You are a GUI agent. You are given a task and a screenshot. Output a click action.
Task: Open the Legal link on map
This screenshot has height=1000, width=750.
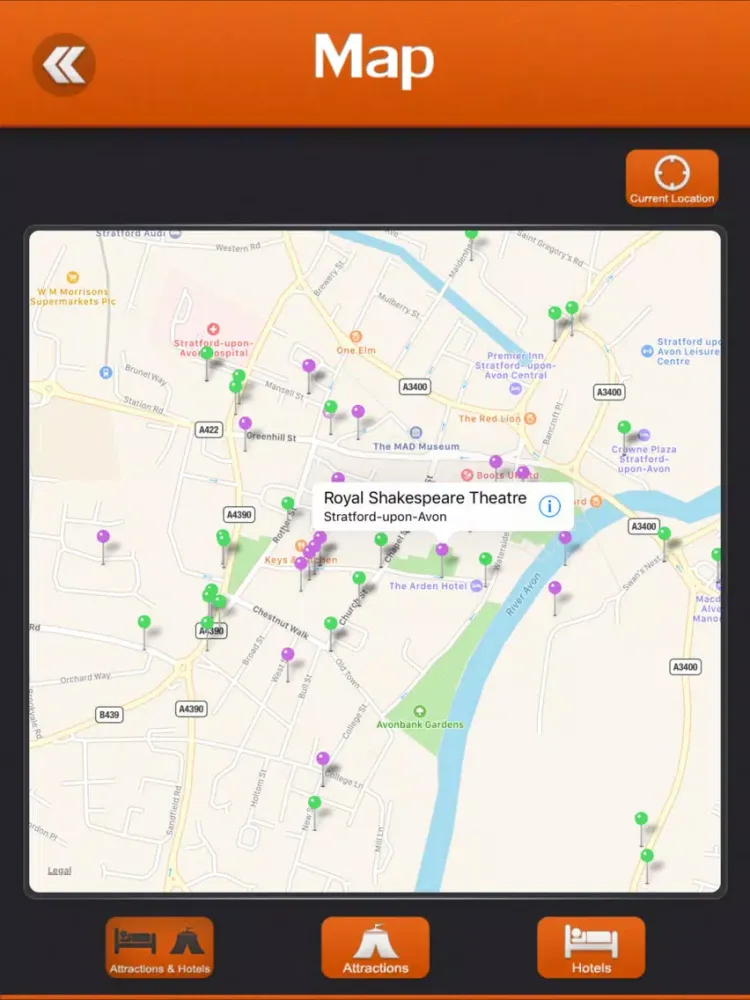[x=59, y=871]
